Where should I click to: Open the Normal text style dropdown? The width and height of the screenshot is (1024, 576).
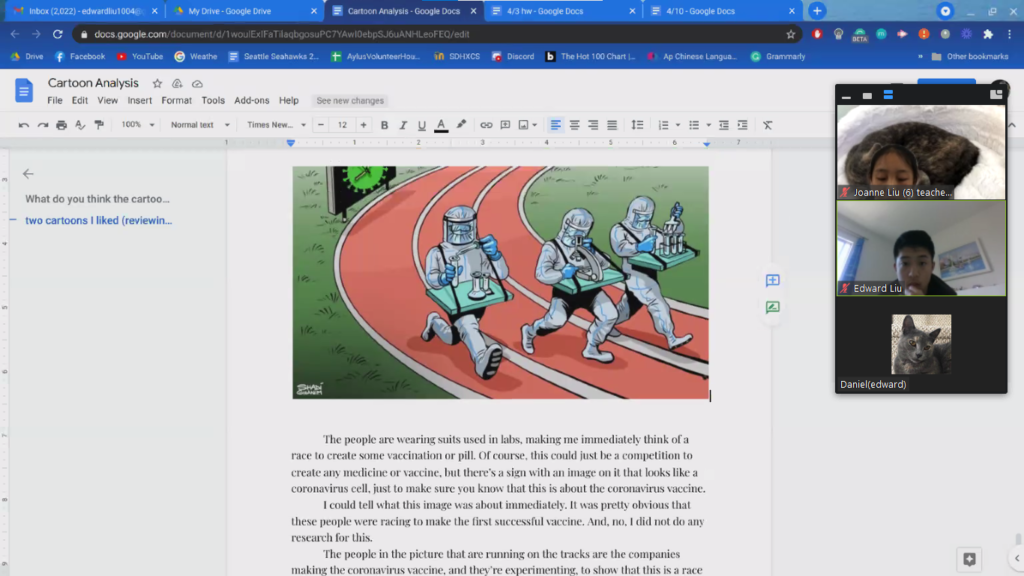click(x=200, y=125)
